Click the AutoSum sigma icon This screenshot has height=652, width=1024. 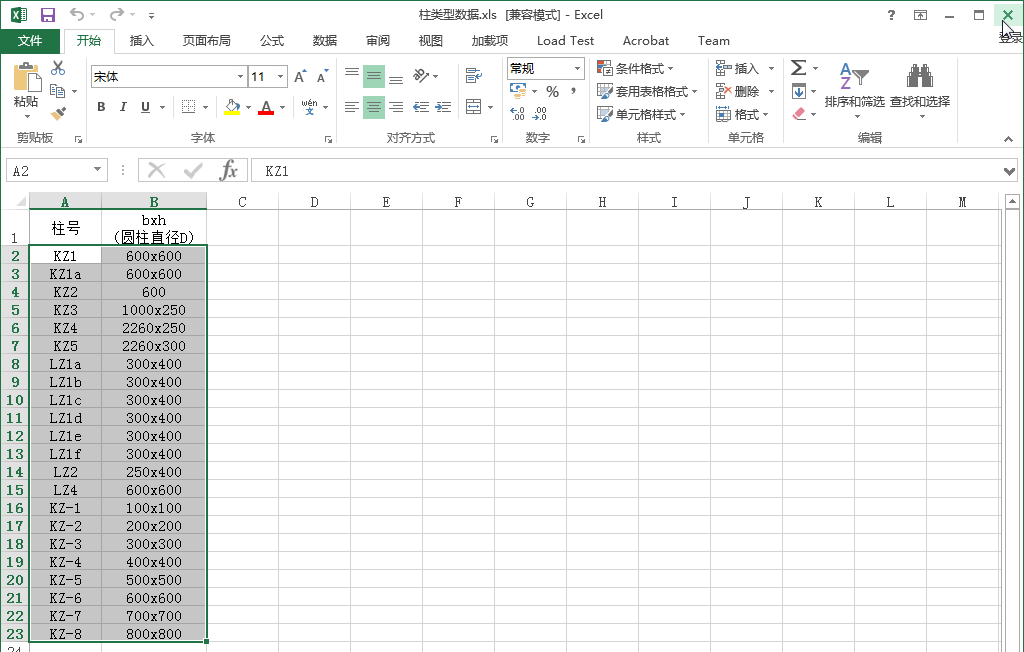point(798,68)
